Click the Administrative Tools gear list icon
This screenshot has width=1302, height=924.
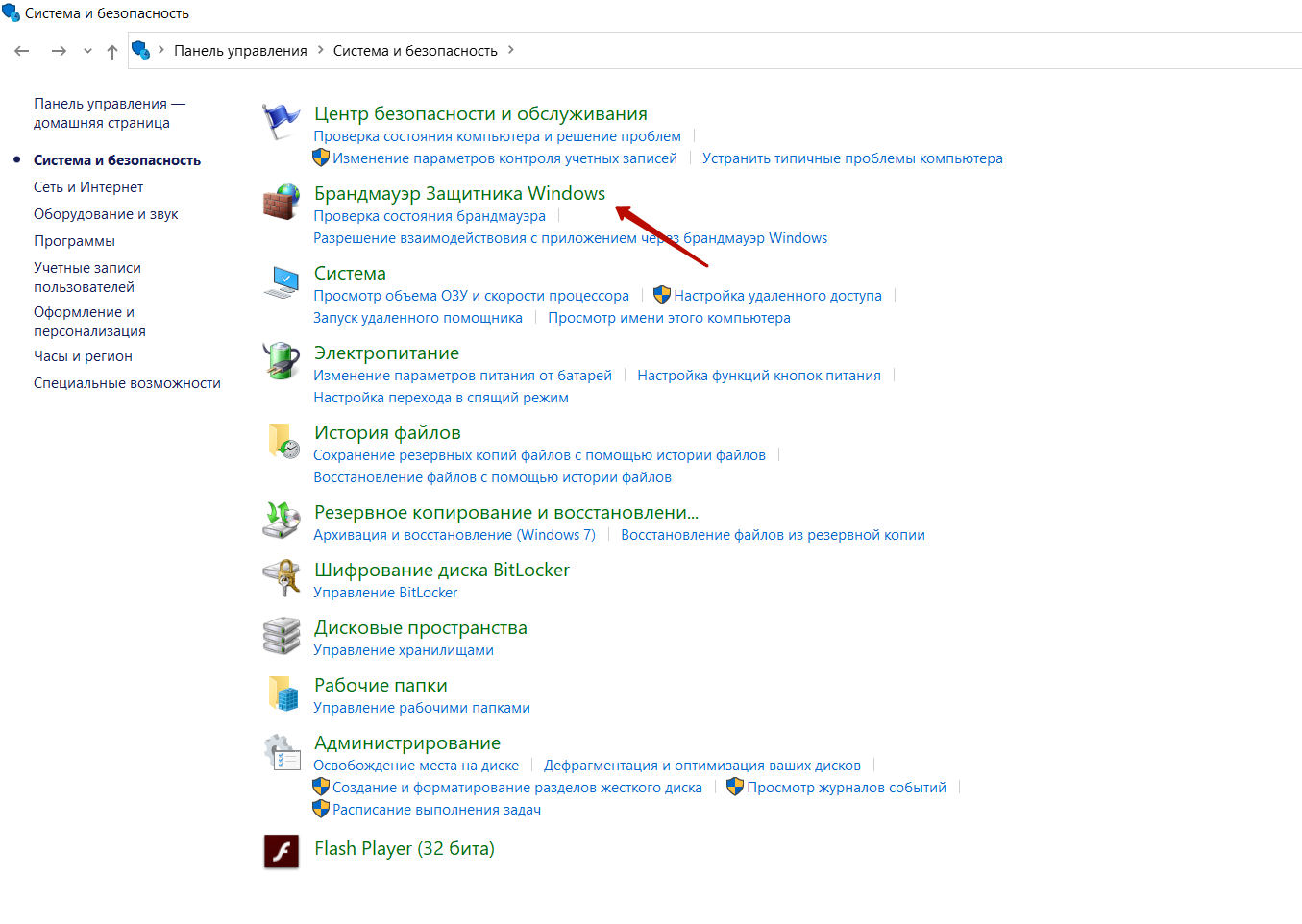coord(282,752)
